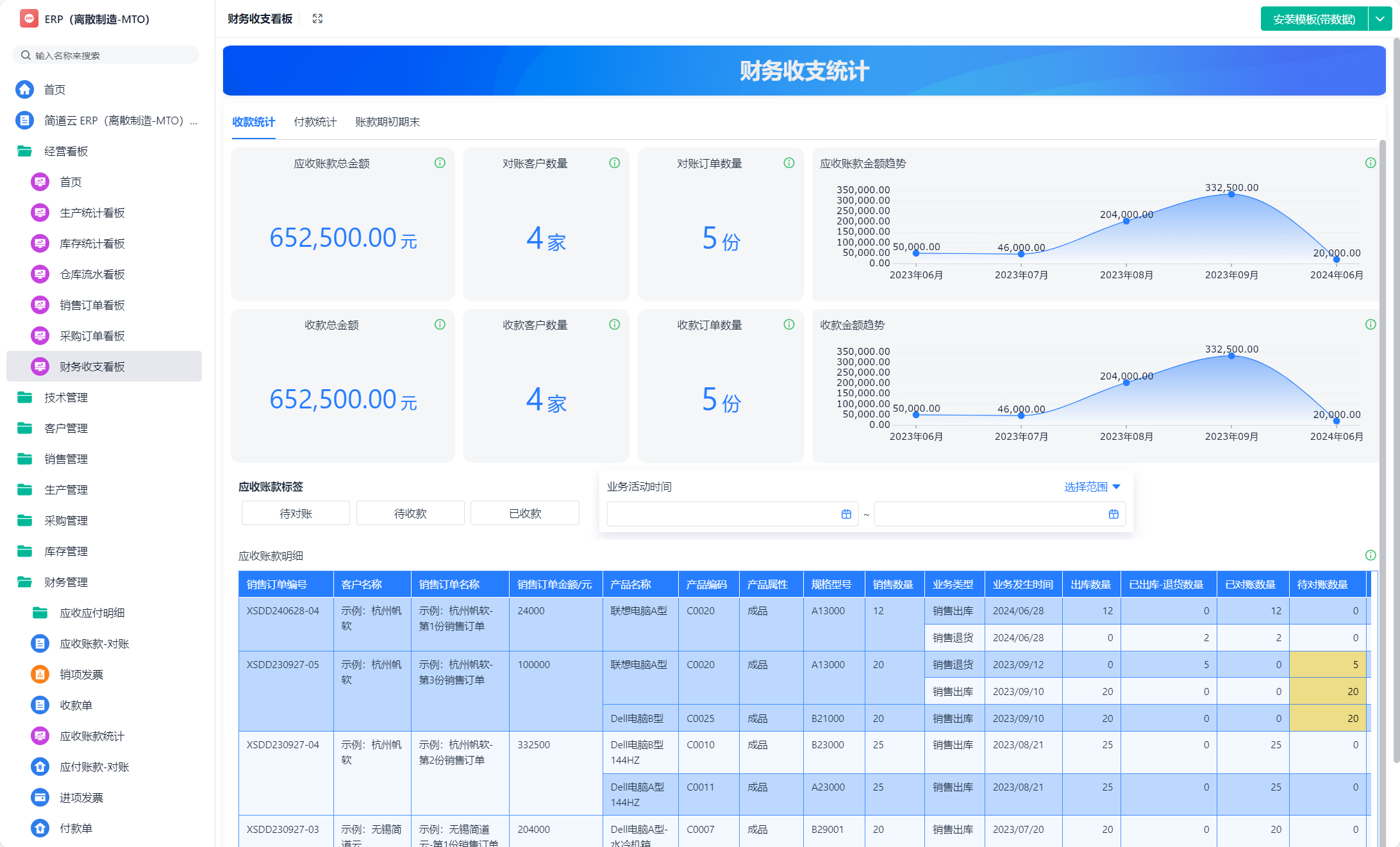Screen dimensions: 1400x847
Task: Switch to the 付款统计 tab
Action: tap(315, 122)
